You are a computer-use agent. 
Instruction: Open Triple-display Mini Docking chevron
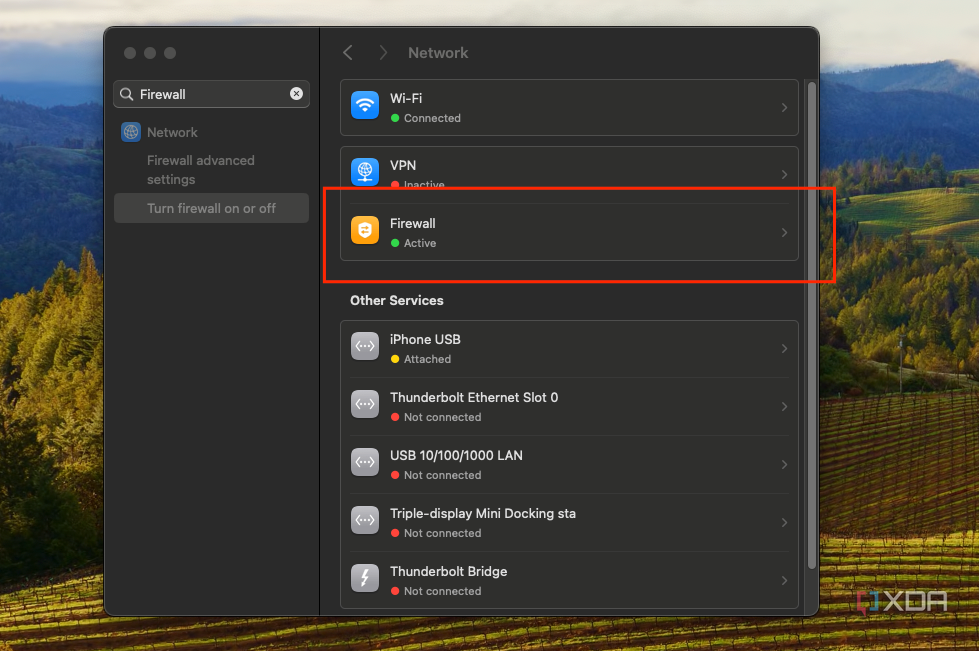(x=784, y=522)
